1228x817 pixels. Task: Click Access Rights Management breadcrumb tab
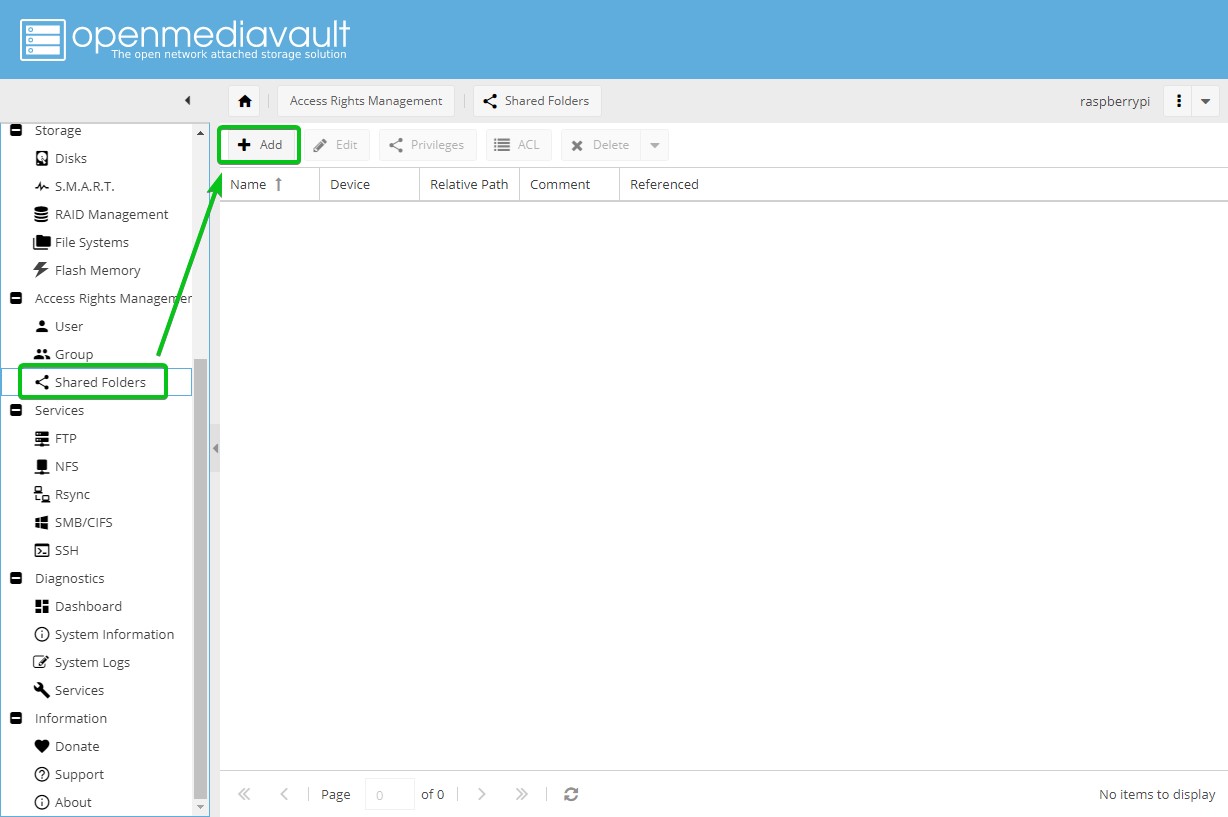coord(366,101)
